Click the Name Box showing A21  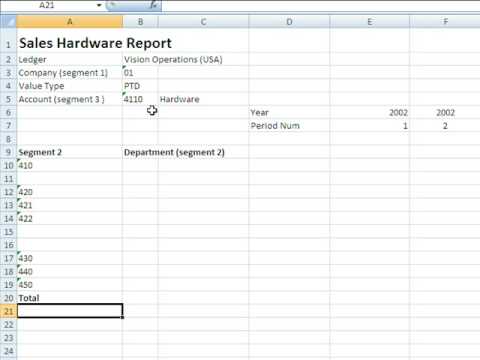tap(47, 5)
